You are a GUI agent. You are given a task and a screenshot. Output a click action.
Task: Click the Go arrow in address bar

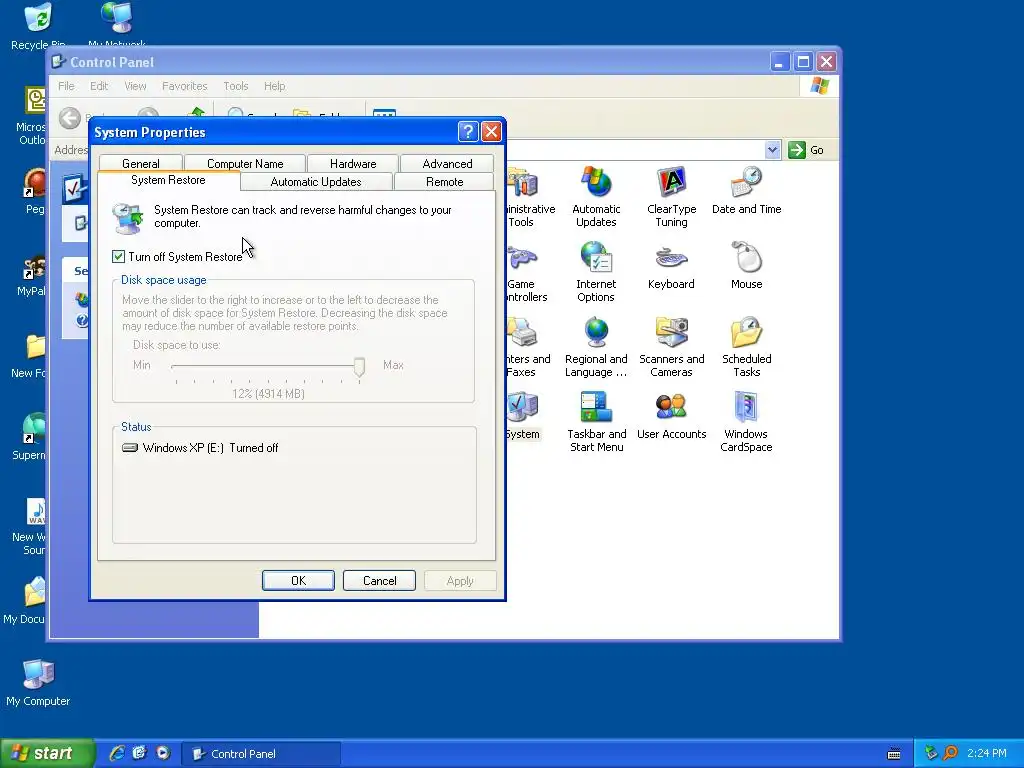pos(797,150)
